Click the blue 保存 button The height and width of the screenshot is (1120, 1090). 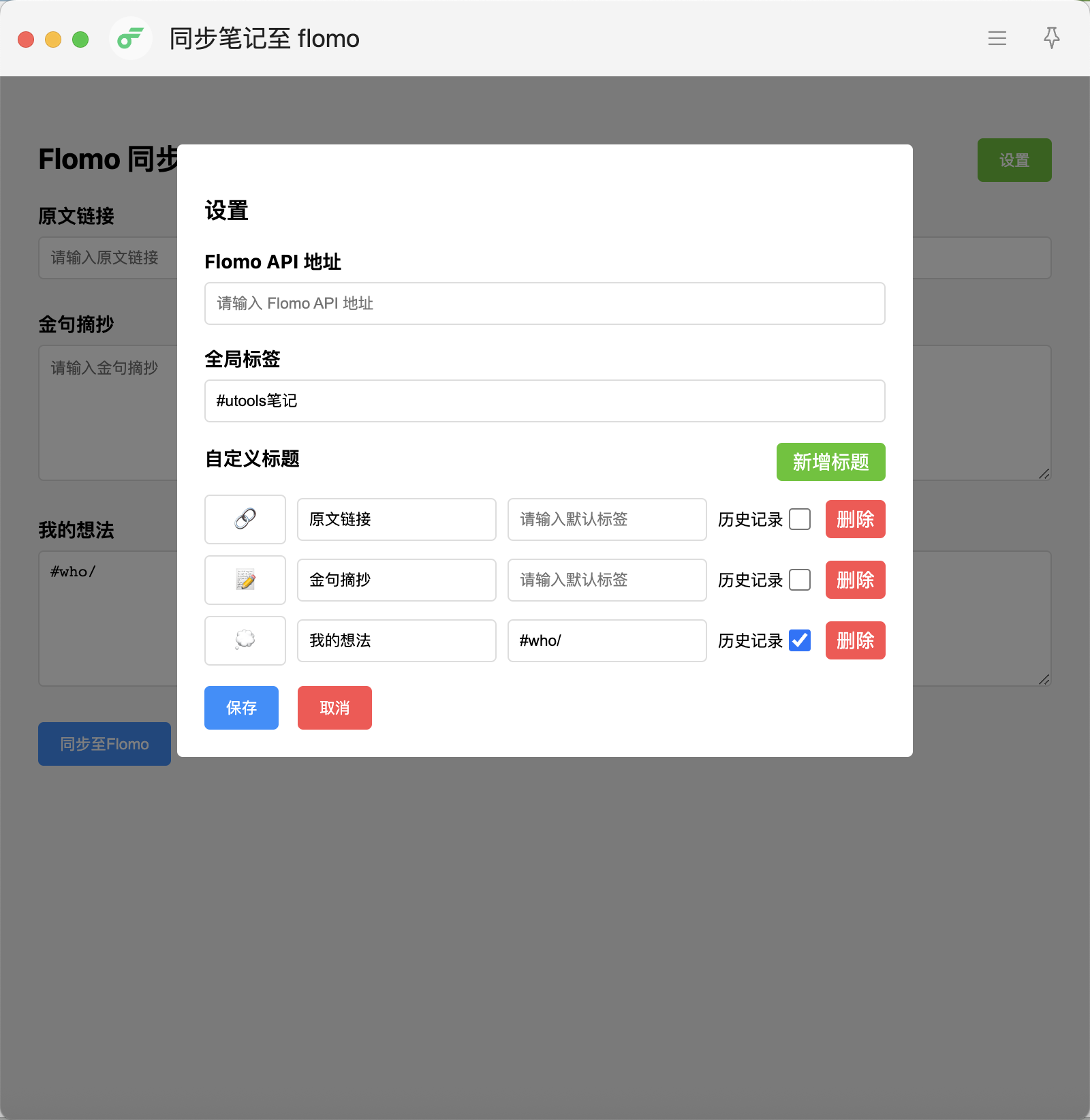click(241, 708)
